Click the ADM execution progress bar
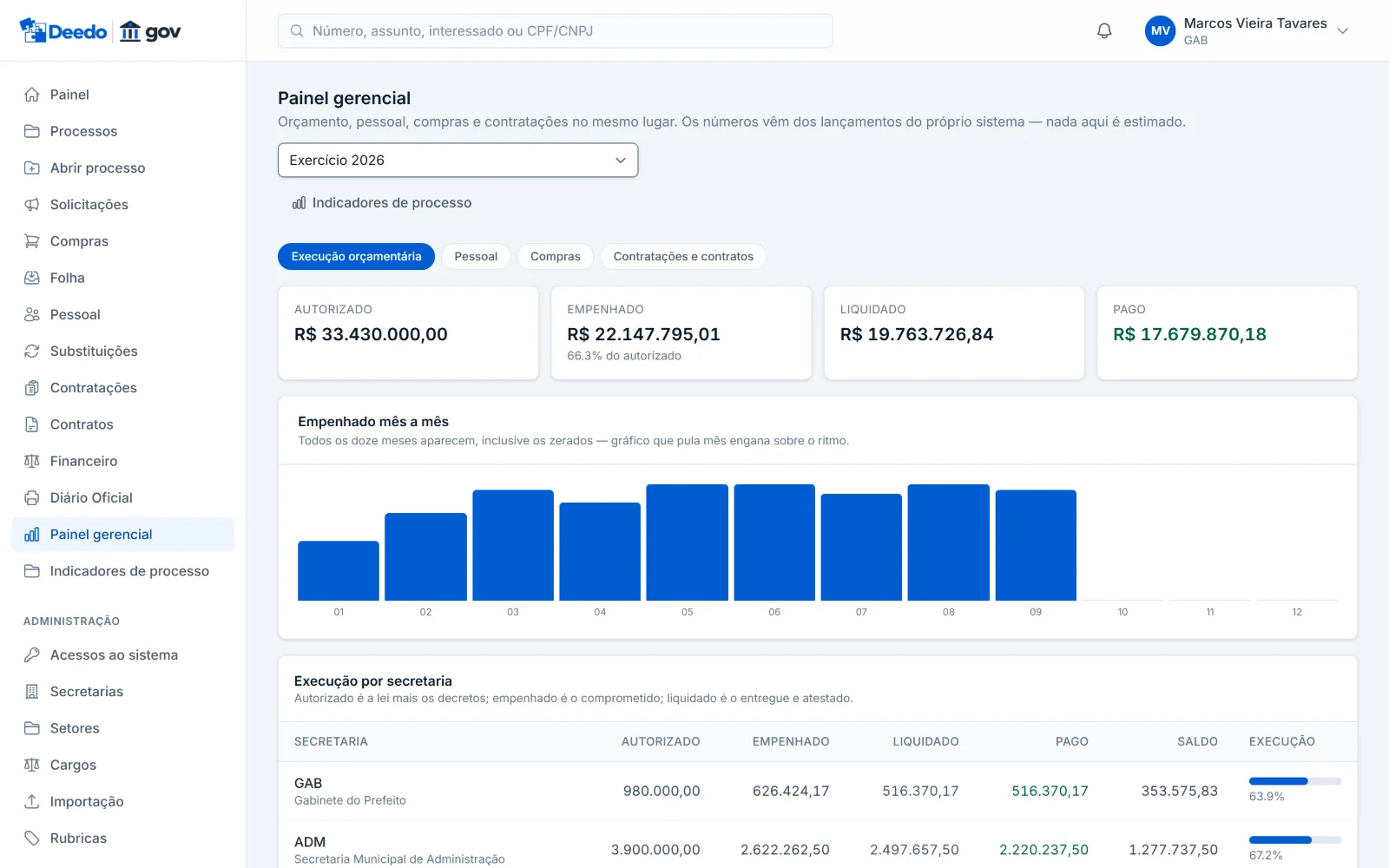1389x868 pixels. coord(1295,840)
